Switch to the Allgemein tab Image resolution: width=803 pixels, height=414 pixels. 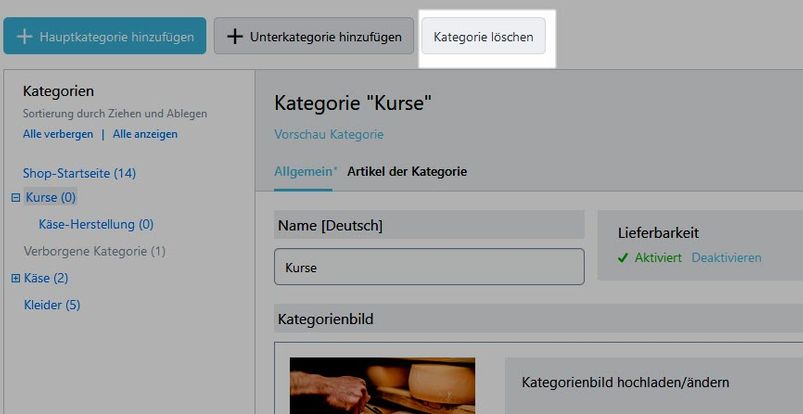click(303, 171)
